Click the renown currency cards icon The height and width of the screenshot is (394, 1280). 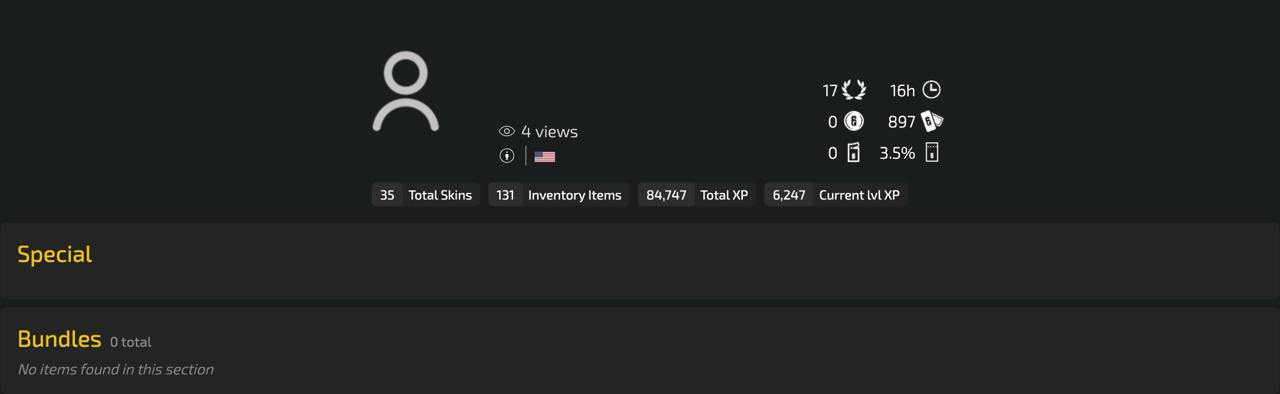[932, 121]
